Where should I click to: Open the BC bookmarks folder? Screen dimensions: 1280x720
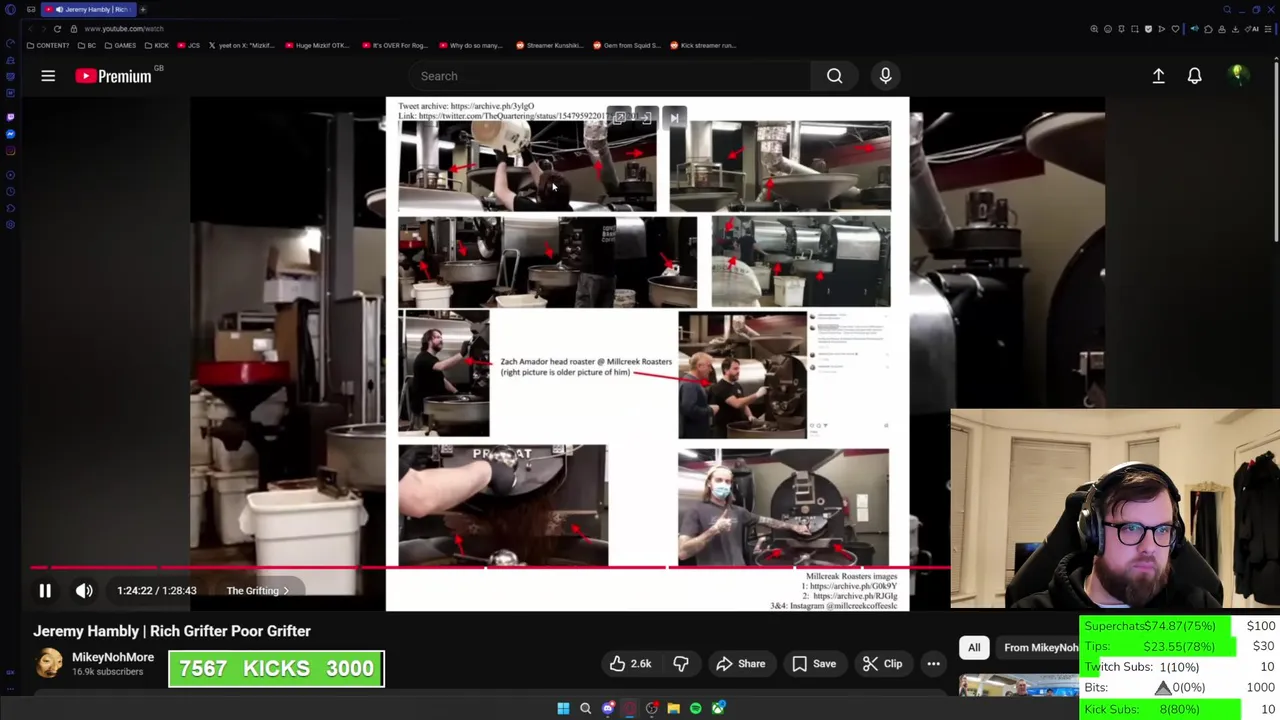[x=87, y=45]
